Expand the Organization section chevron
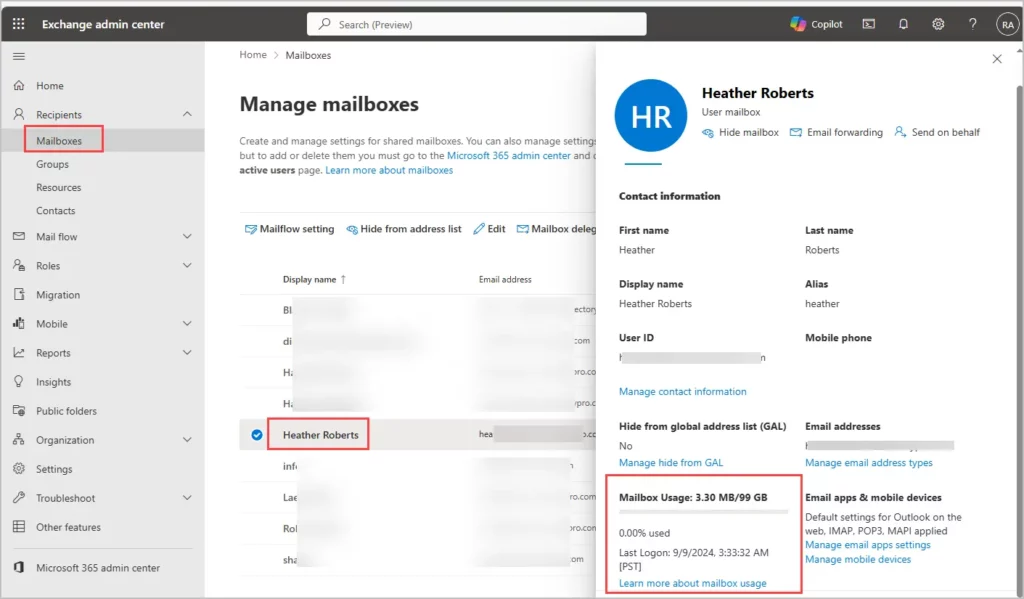Image resolution: width=1024 pixels, height=599 pixels. [187, 440]
